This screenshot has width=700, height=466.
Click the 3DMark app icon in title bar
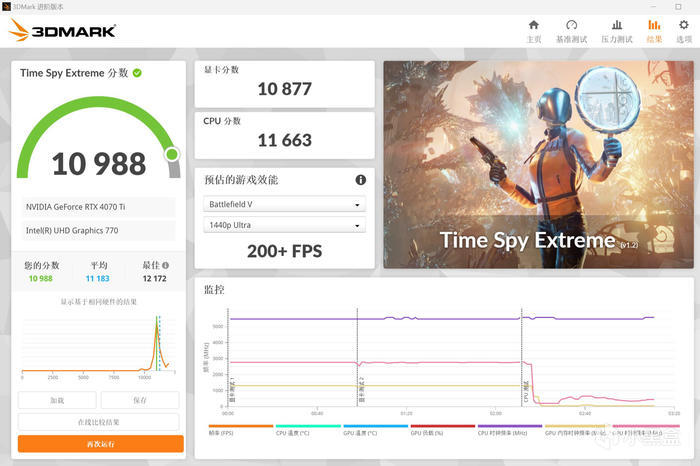[6, 7]
